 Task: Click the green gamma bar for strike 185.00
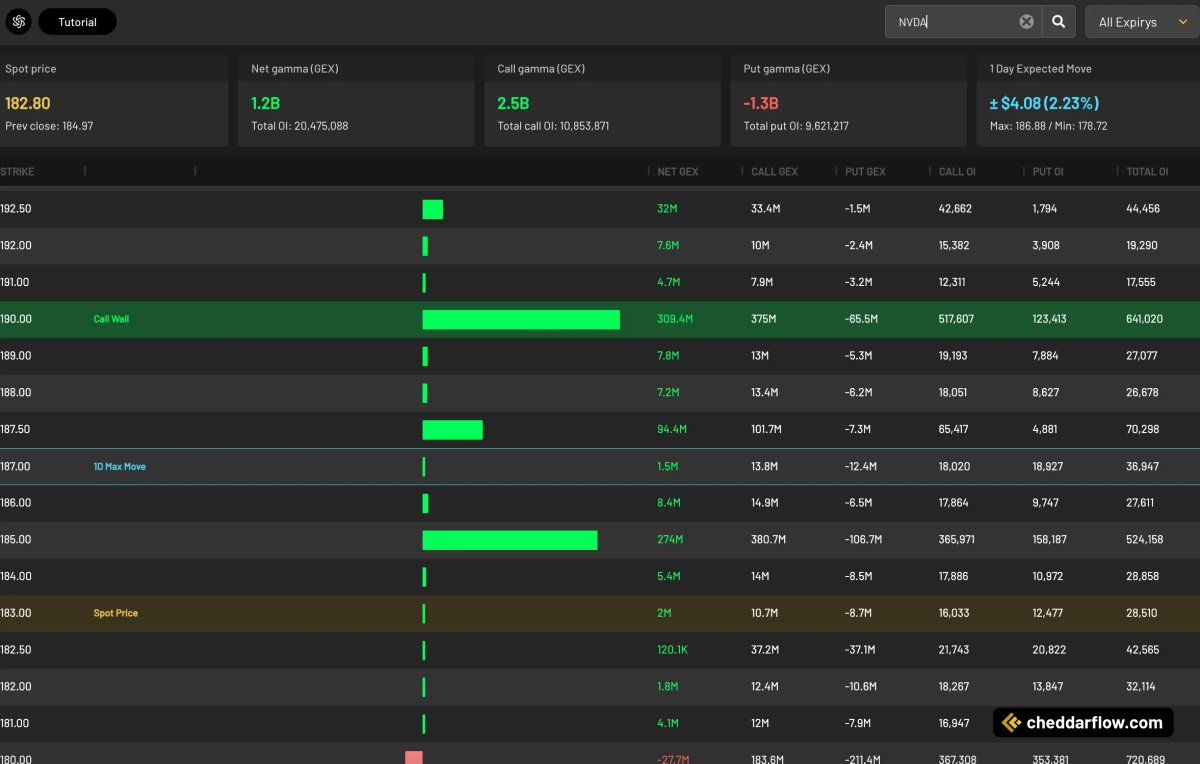pyautogui.click(x=510, y=540)
